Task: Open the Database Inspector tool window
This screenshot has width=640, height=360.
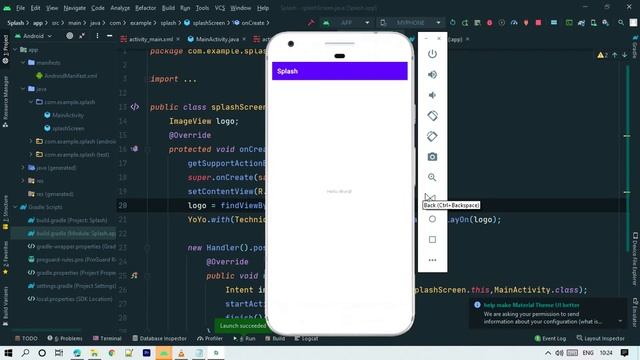Action: (160, 338)
